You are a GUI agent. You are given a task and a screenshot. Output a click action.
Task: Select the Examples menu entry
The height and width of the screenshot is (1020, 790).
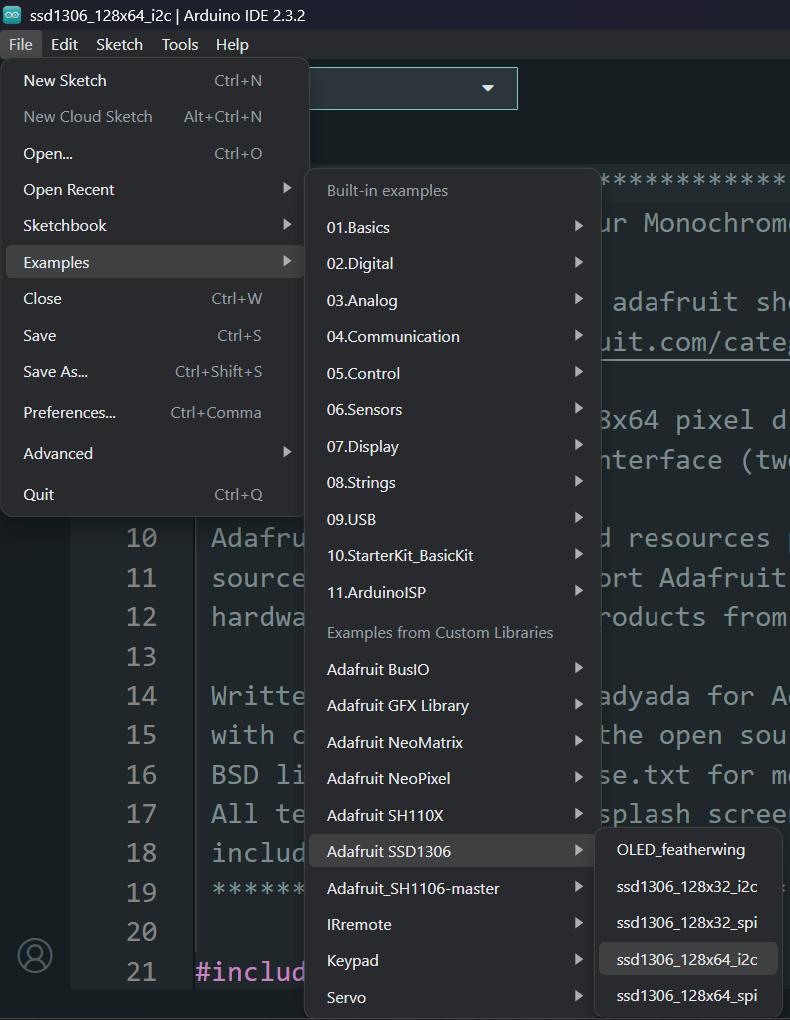(x=155, y=262)
